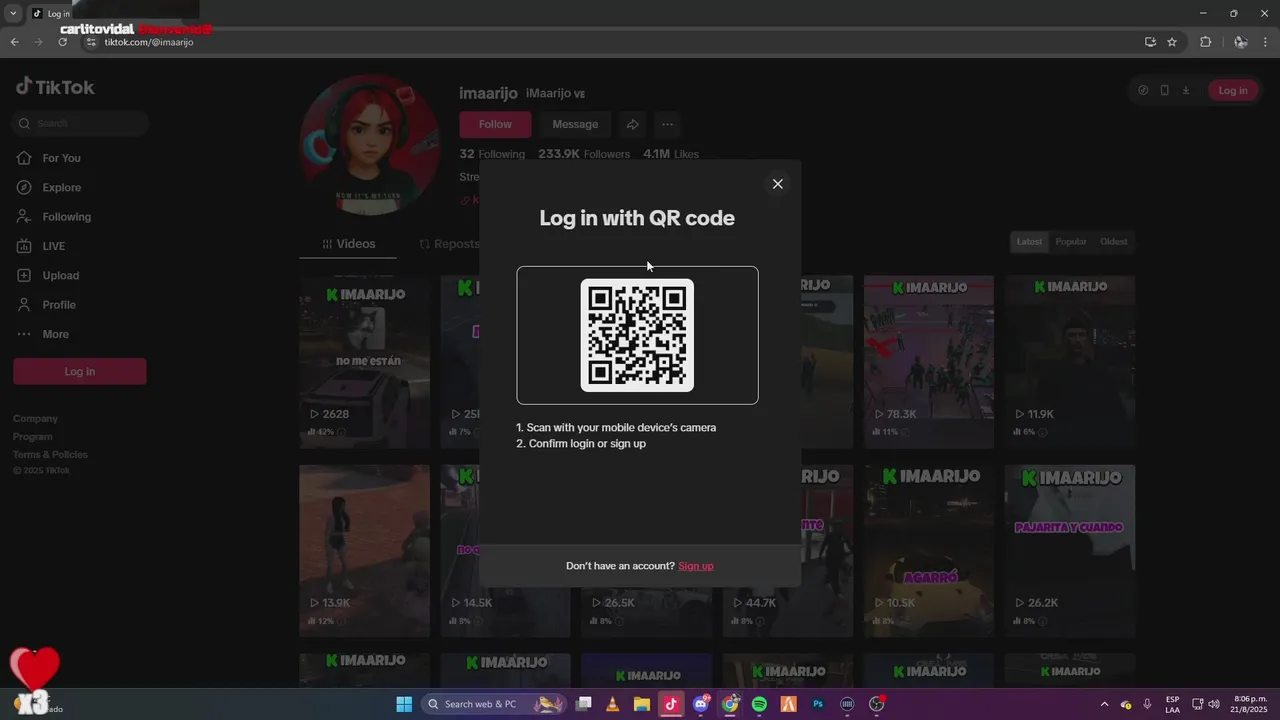Open the three-dot profile options menu
Image resolution: width=1280 pixels, height=720 pixels.
click(667, 124)
